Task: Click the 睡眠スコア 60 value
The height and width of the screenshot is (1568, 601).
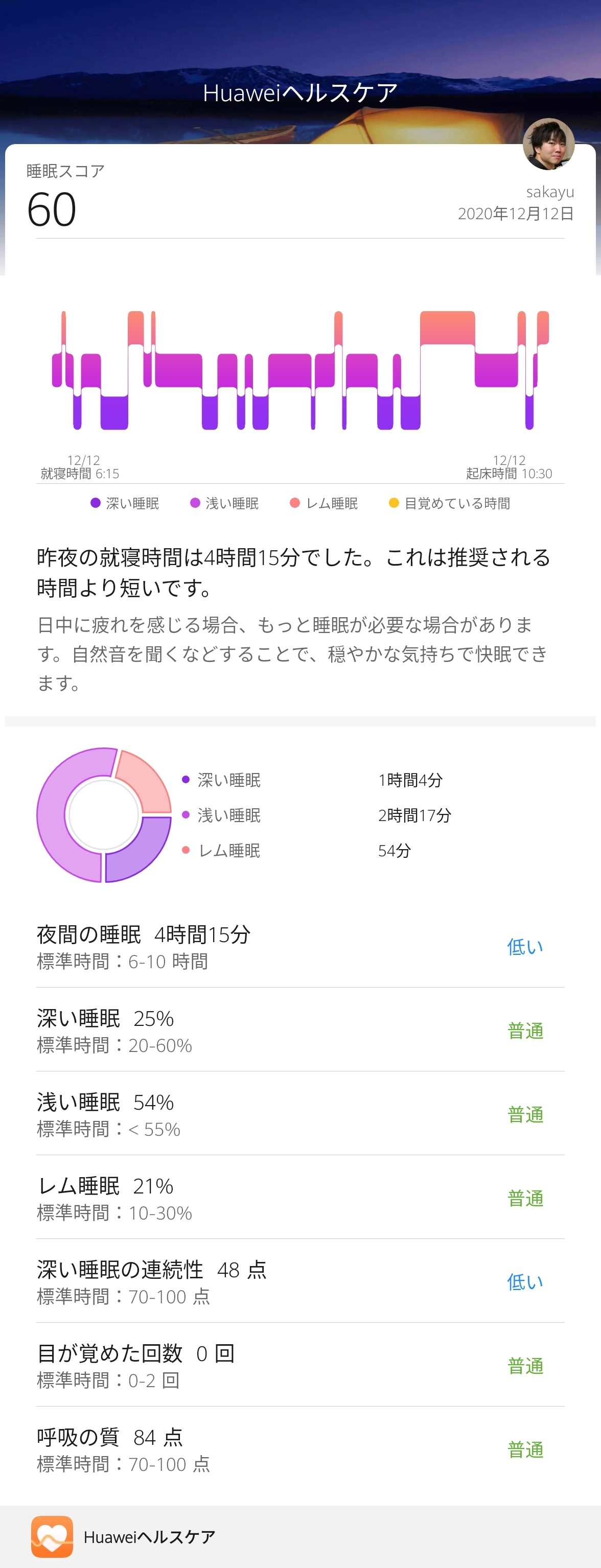Action: click(x=52, y=210)
